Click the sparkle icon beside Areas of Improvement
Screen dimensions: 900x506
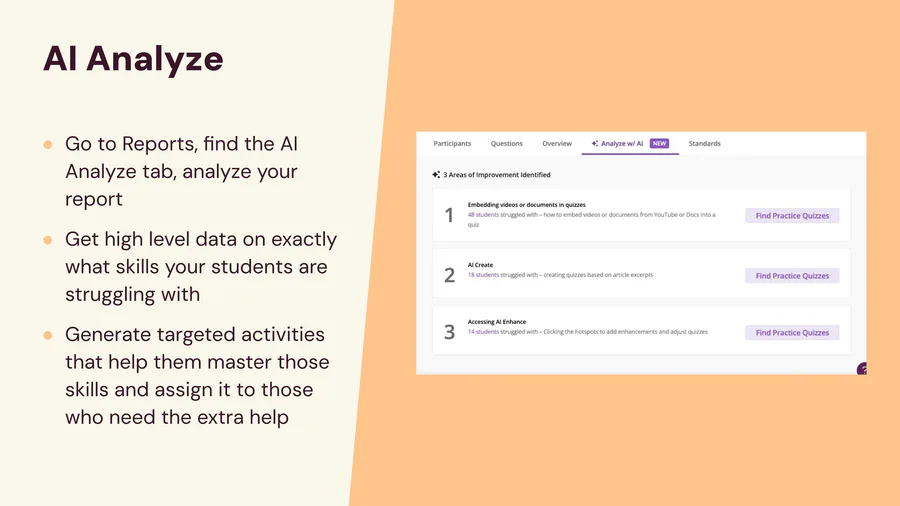pyautogui.click(x=436, y=175)
